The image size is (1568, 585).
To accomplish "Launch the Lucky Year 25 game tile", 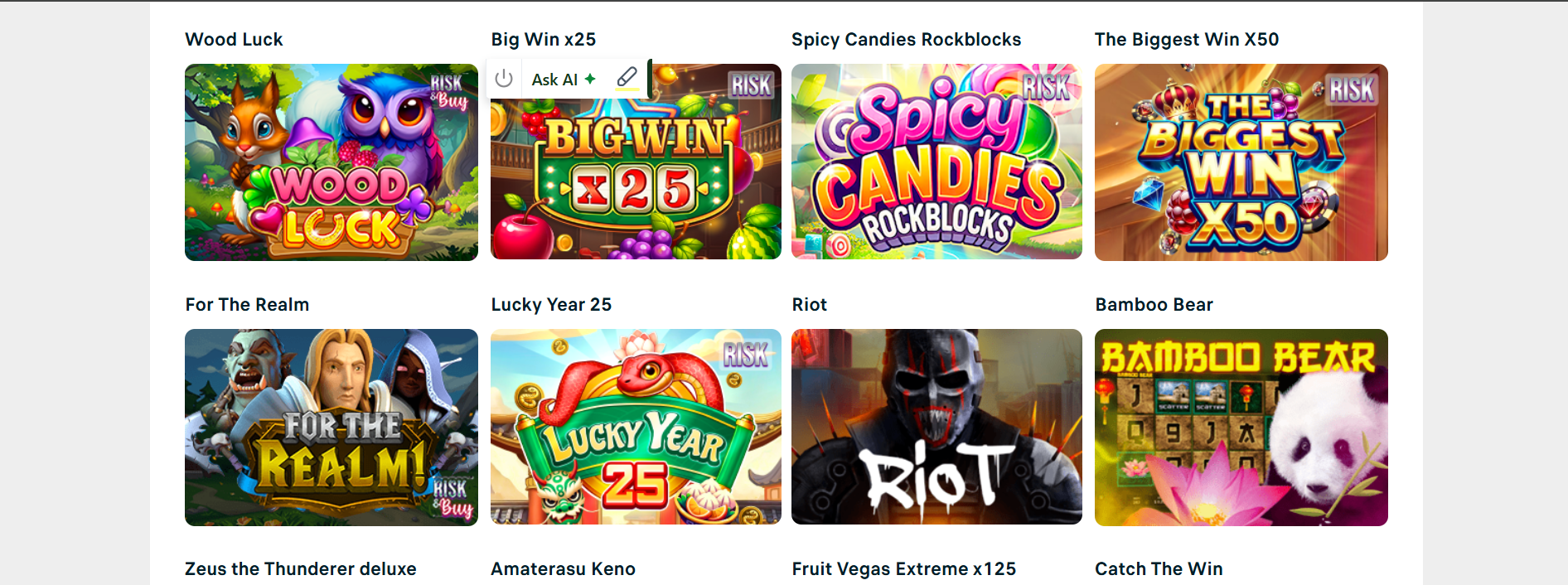I will point(636,427).
